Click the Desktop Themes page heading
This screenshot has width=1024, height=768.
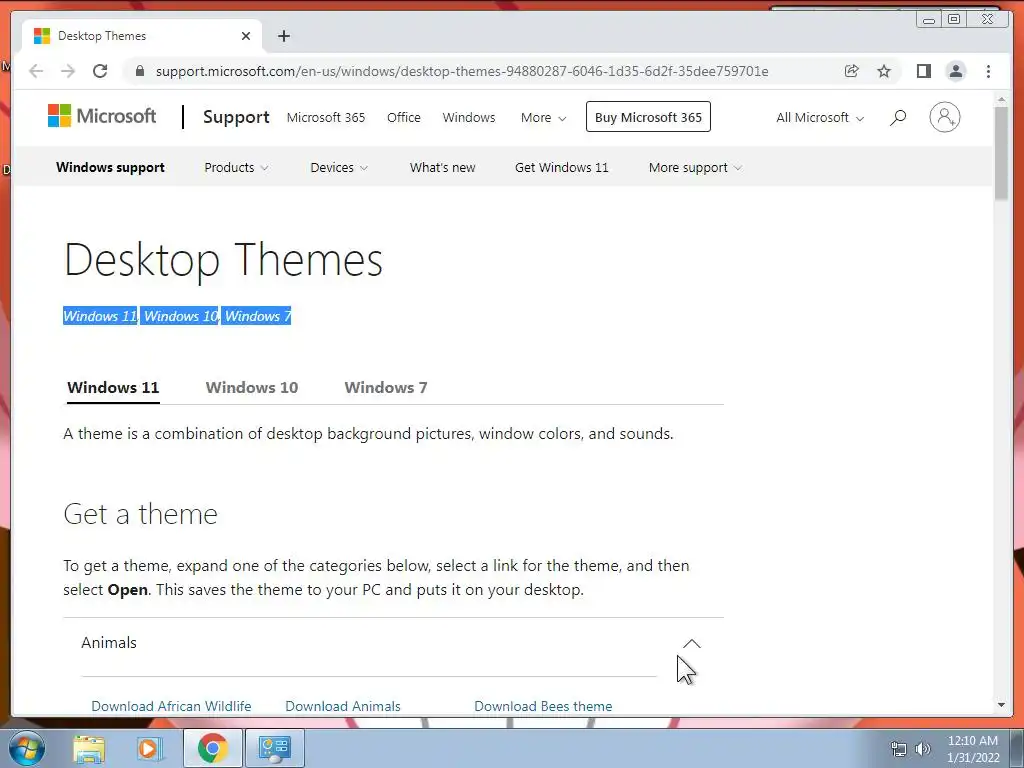pos(223,261)
